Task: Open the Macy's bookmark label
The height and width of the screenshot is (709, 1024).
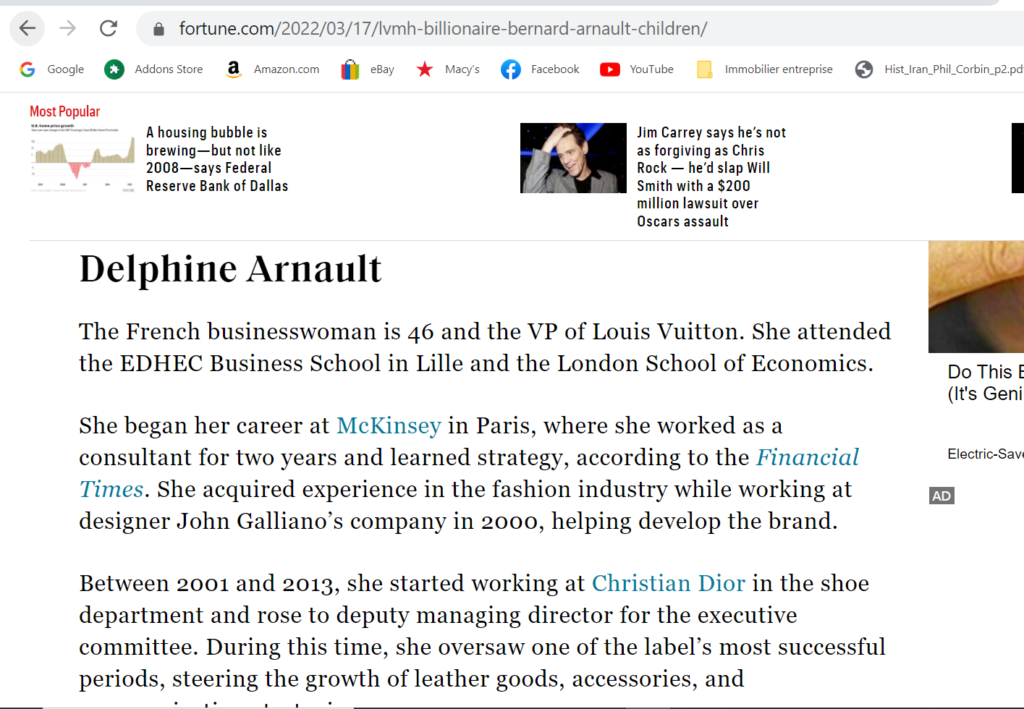Action: [462, 69]
